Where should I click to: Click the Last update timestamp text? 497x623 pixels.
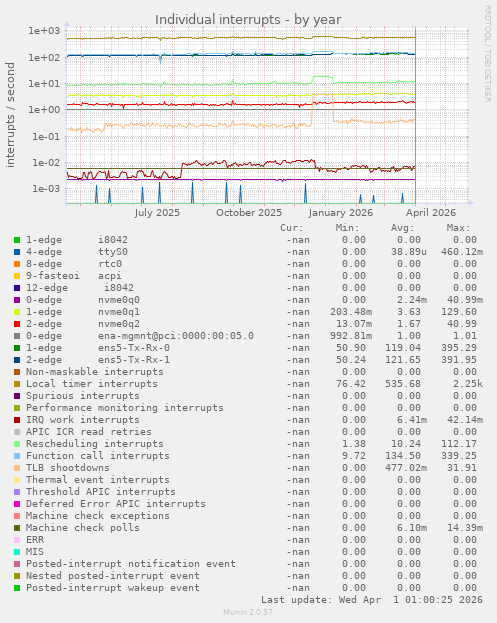tap(372, 600)
